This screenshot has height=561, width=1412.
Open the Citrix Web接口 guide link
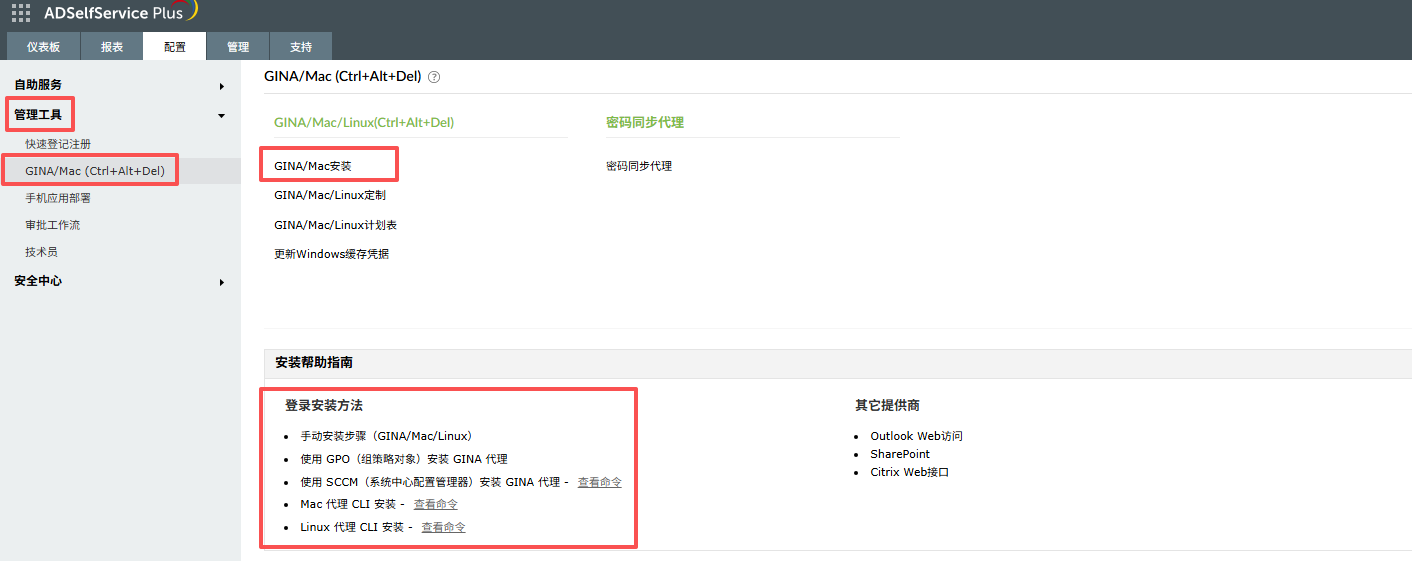coord(909,472)
